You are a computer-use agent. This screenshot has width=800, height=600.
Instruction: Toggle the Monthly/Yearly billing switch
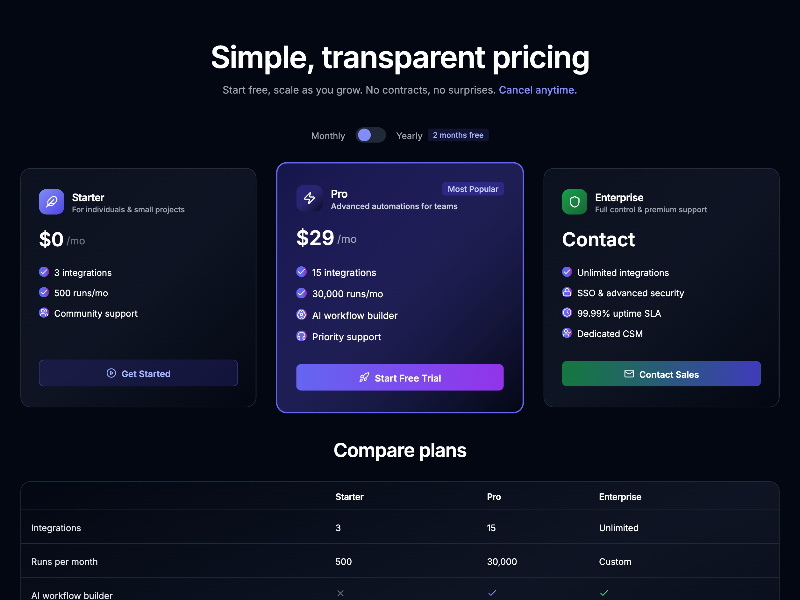[370, 135]
